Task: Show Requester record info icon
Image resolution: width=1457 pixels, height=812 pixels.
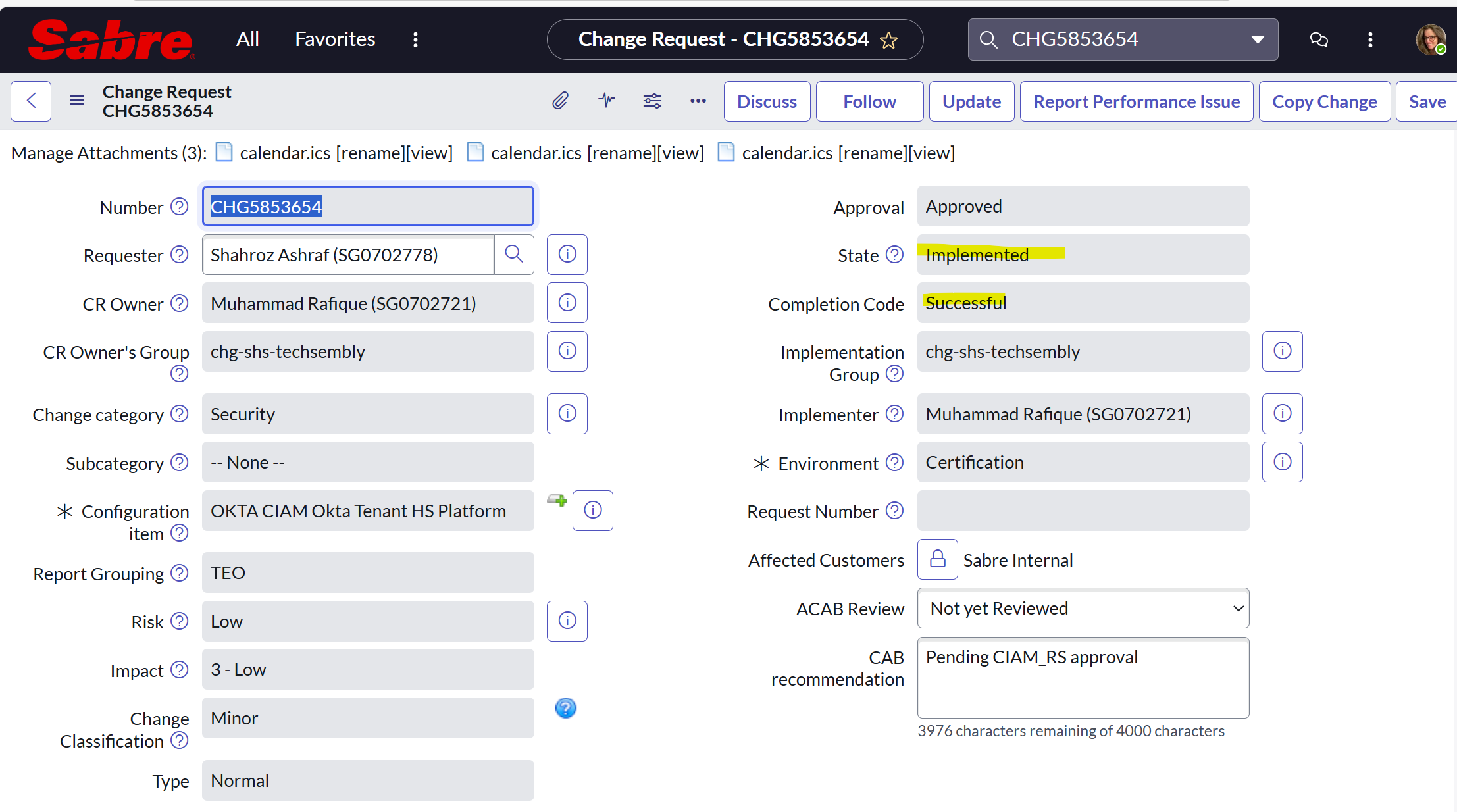Action: pyautogui.click(x=567, y=254)
